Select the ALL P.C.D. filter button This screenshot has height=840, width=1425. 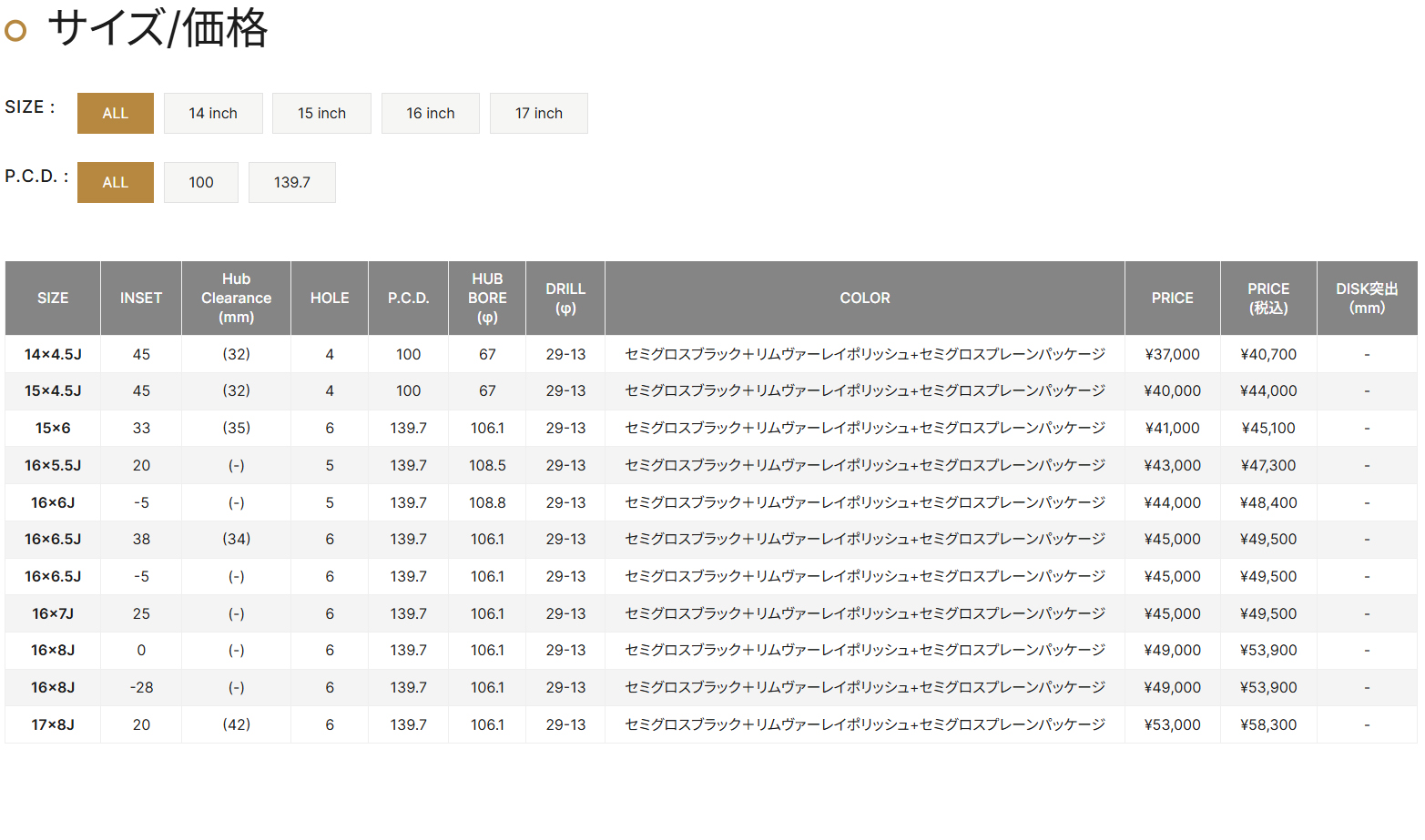tap(116, 183)
